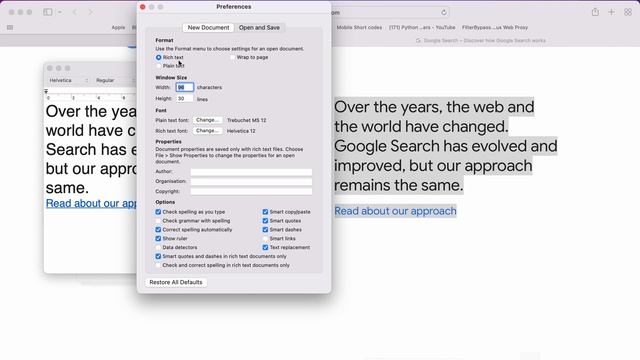Image resolution: width=640 pixels, height=360 pixels.
Task: Click the TextEdit 'Read about our app' link
Action: [91, 203]
